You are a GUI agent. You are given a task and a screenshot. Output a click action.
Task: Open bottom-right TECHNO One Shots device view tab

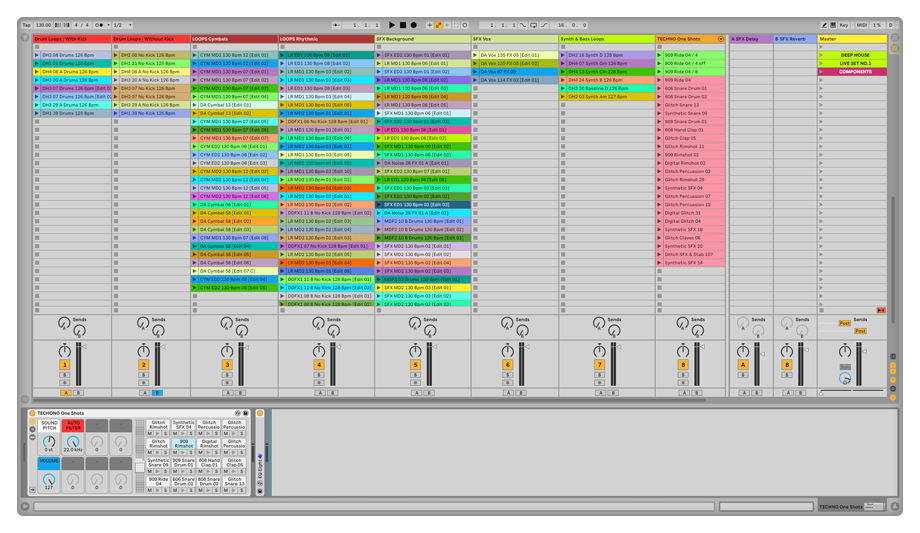(851, 506)
